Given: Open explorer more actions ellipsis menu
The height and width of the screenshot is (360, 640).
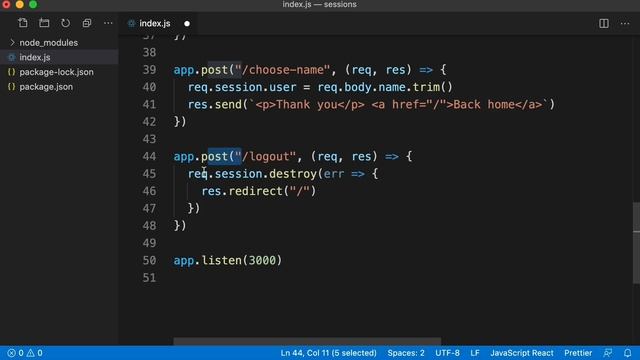Looking at the screenshot, I should coord(108,23).
